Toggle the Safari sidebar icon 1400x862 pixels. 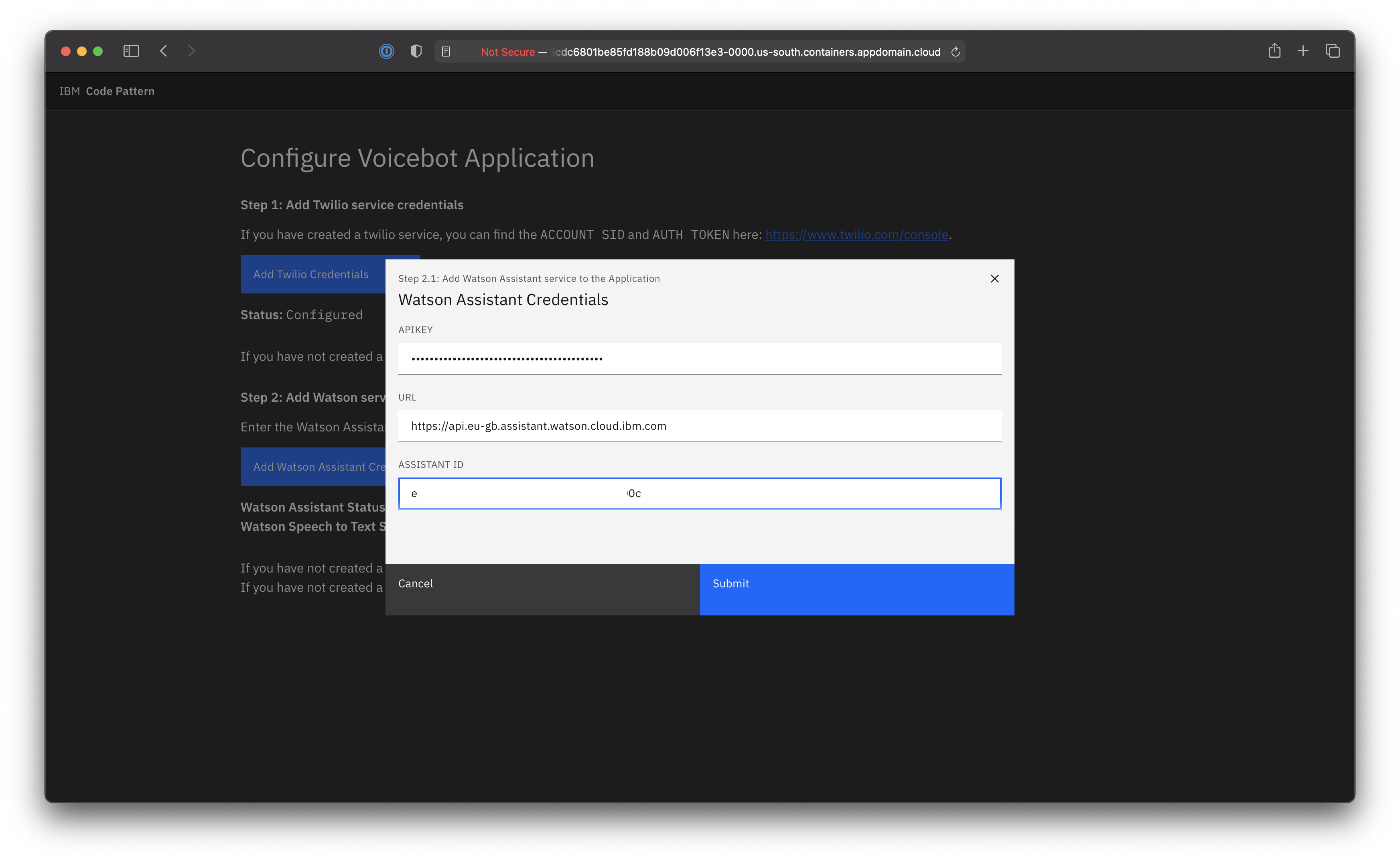[131, 51]
